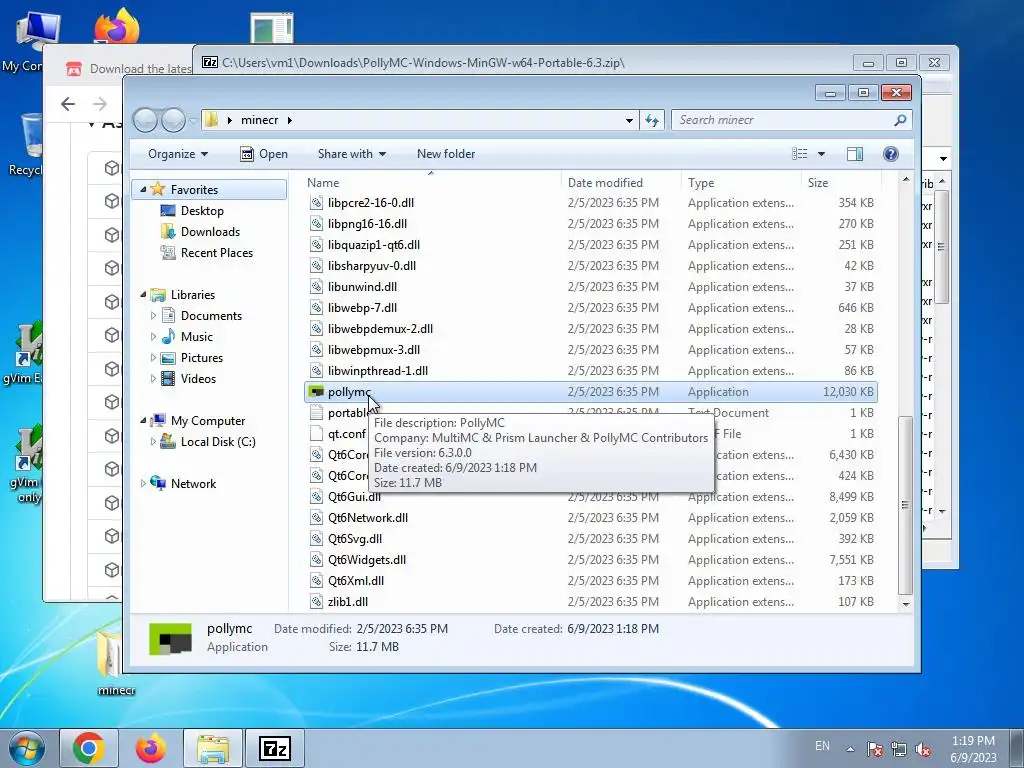The height and width of the screenshot is (768, 1024).
Task: Open Chrome from taskbar
Action: [x=89, y=748]
